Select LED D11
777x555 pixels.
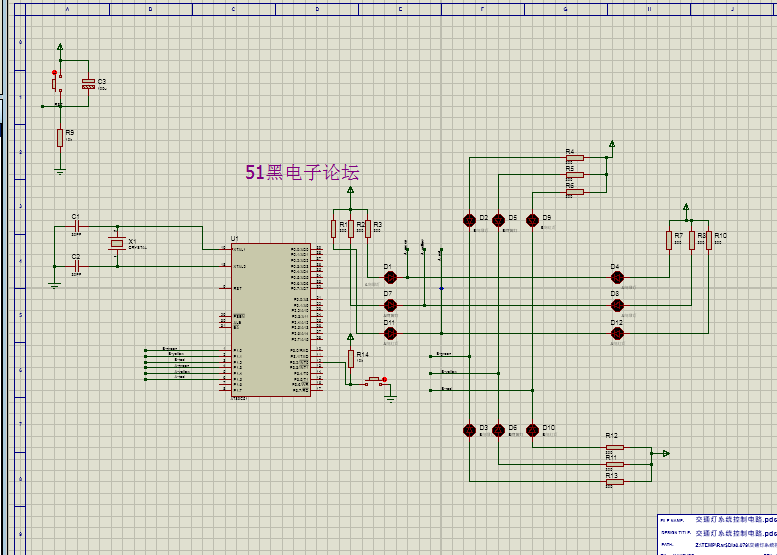click(x=390, y=333)
